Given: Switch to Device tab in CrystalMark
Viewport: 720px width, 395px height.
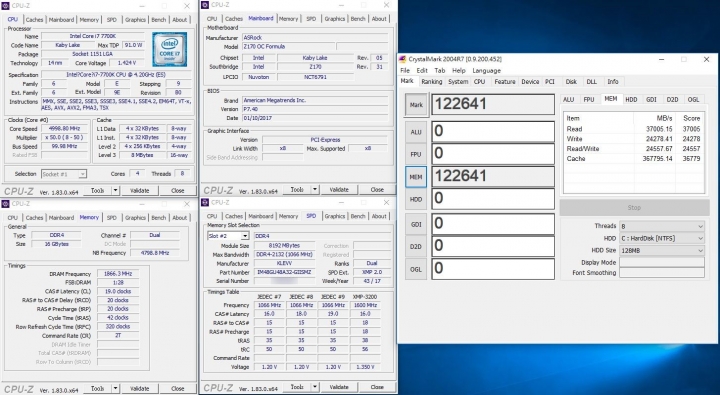Looking at the screenshot, I should coord(530,82).
